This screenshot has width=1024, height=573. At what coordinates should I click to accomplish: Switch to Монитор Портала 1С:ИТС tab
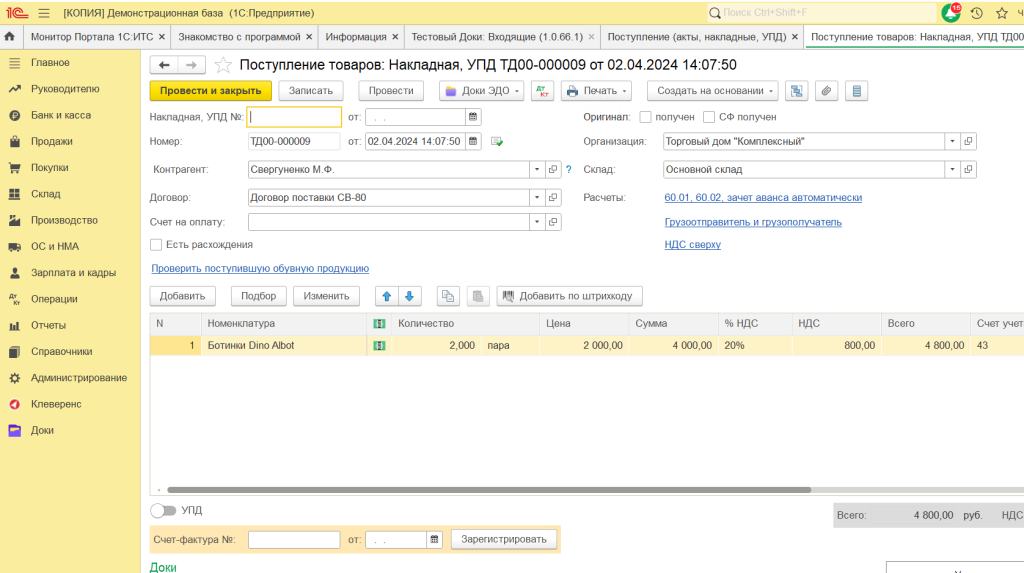click(91, 37)
